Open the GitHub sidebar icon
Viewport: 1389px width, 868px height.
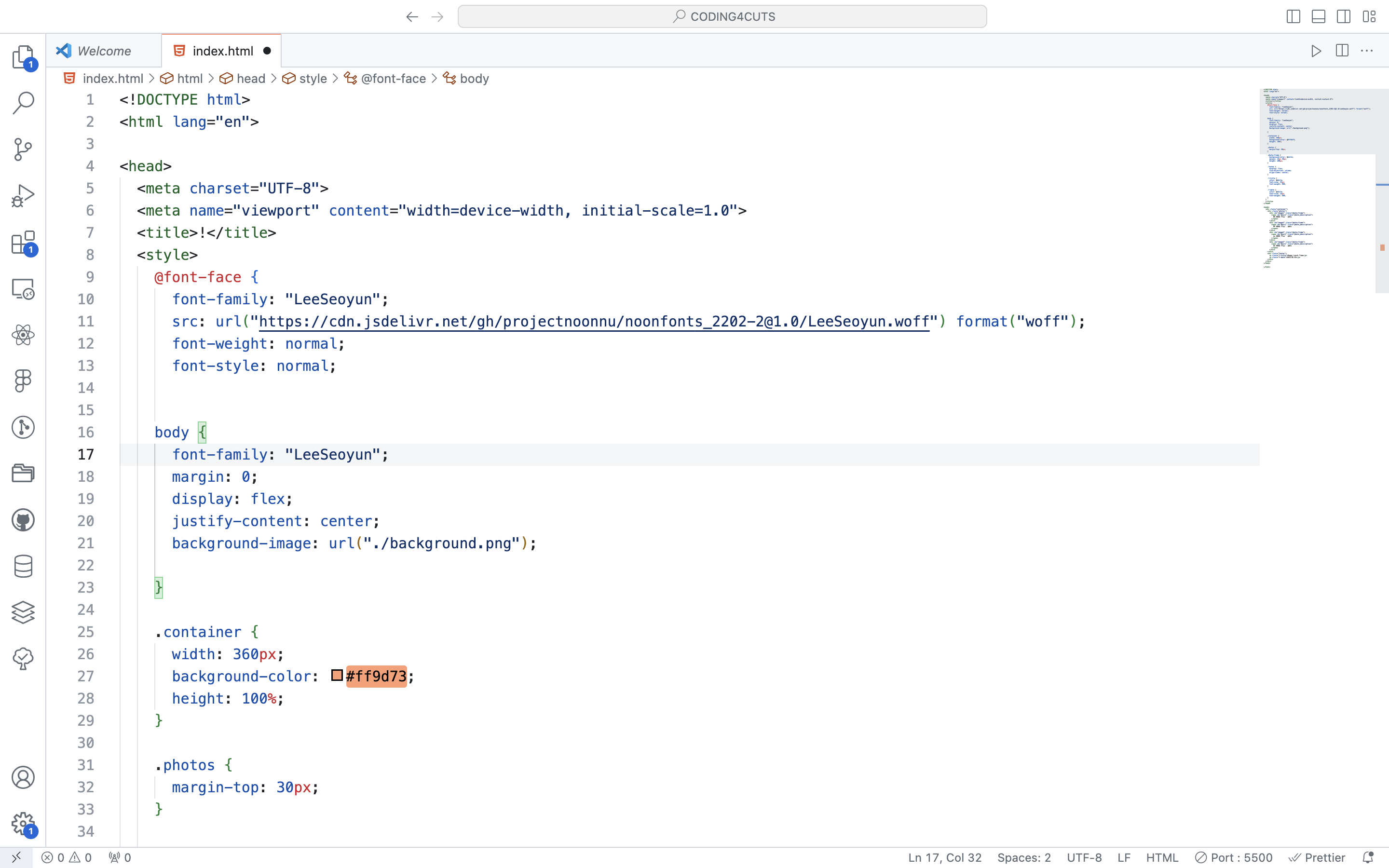coord(23,520)
